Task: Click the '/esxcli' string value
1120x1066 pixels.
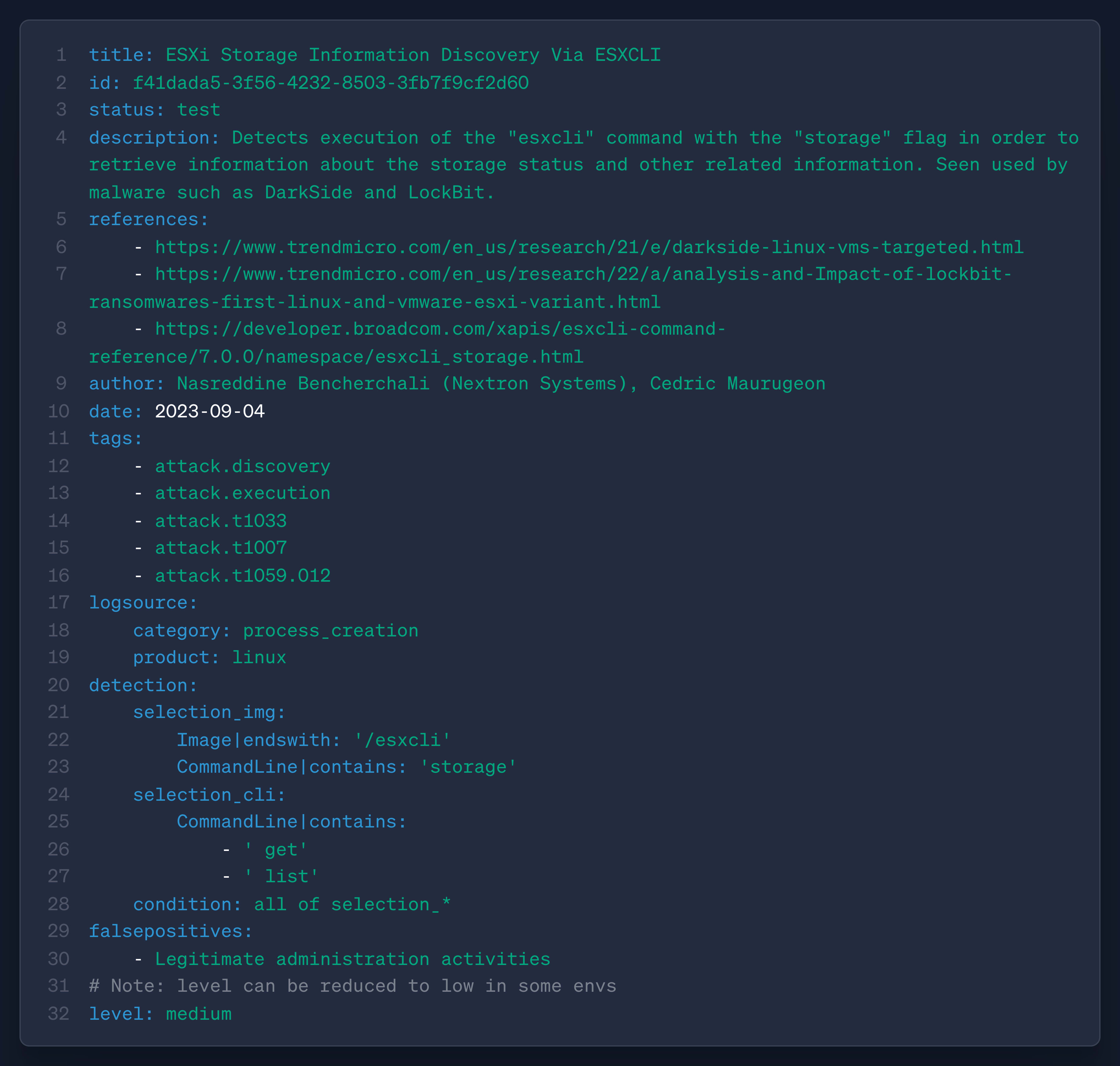Action: [x=403, y=740]
